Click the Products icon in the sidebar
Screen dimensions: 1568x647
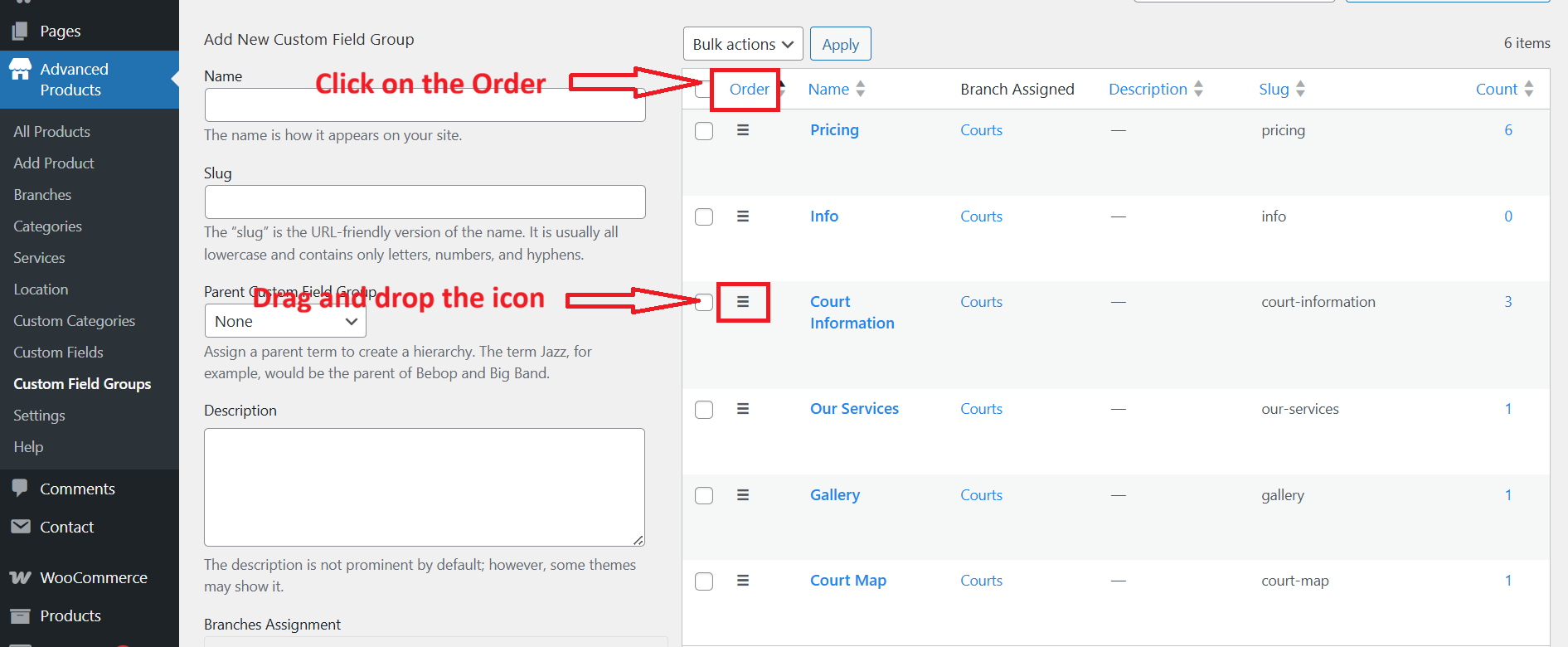pos(20,616)
